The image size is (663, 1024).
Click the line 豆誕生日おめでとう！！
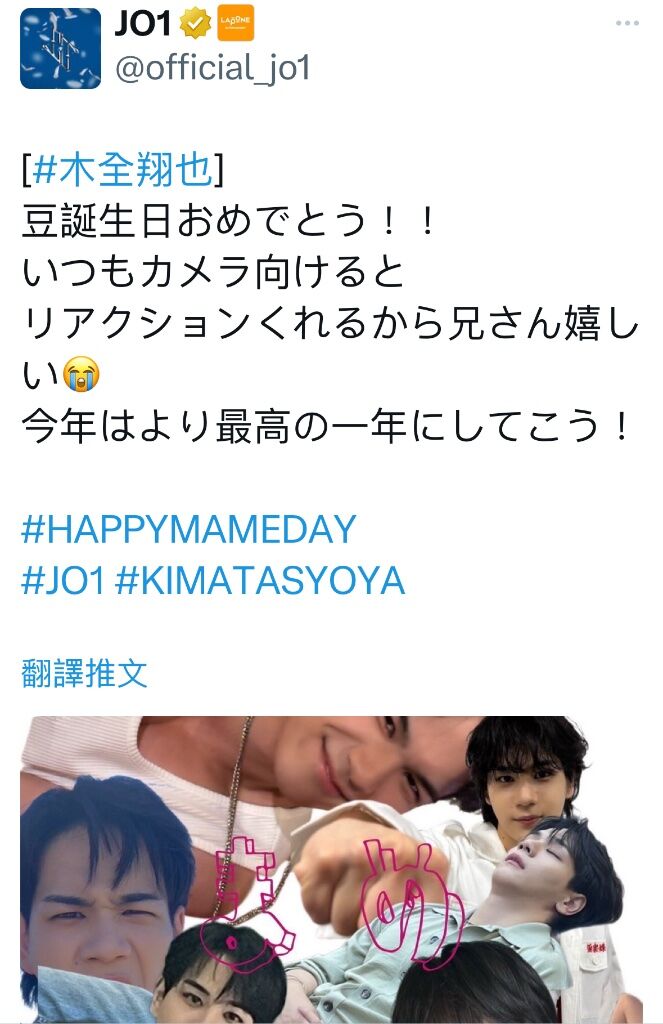pos(229,221)
